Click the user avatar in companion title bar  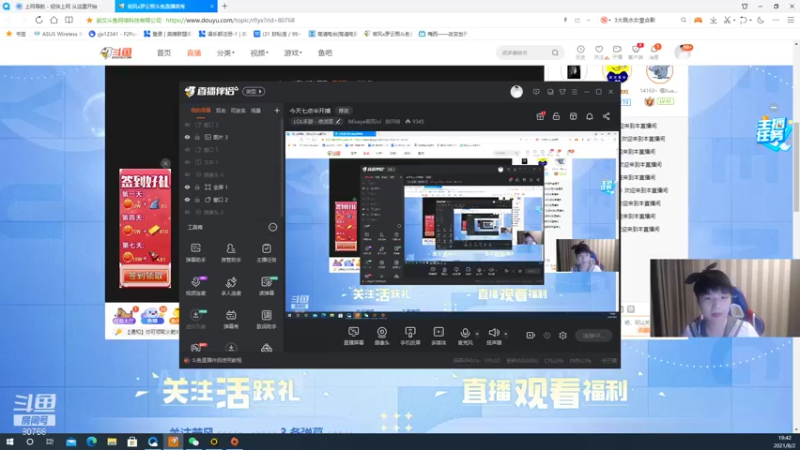click(x=516, y=91)
